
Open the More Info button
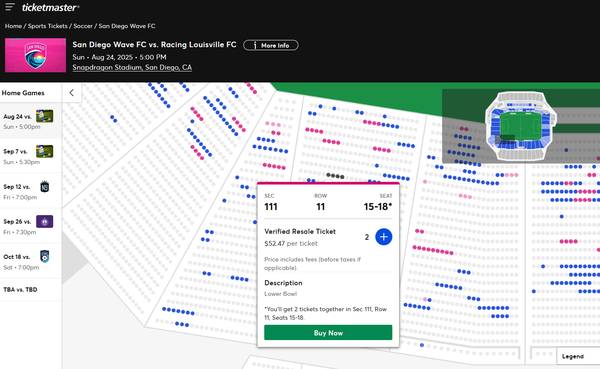[x=271, y=45]
